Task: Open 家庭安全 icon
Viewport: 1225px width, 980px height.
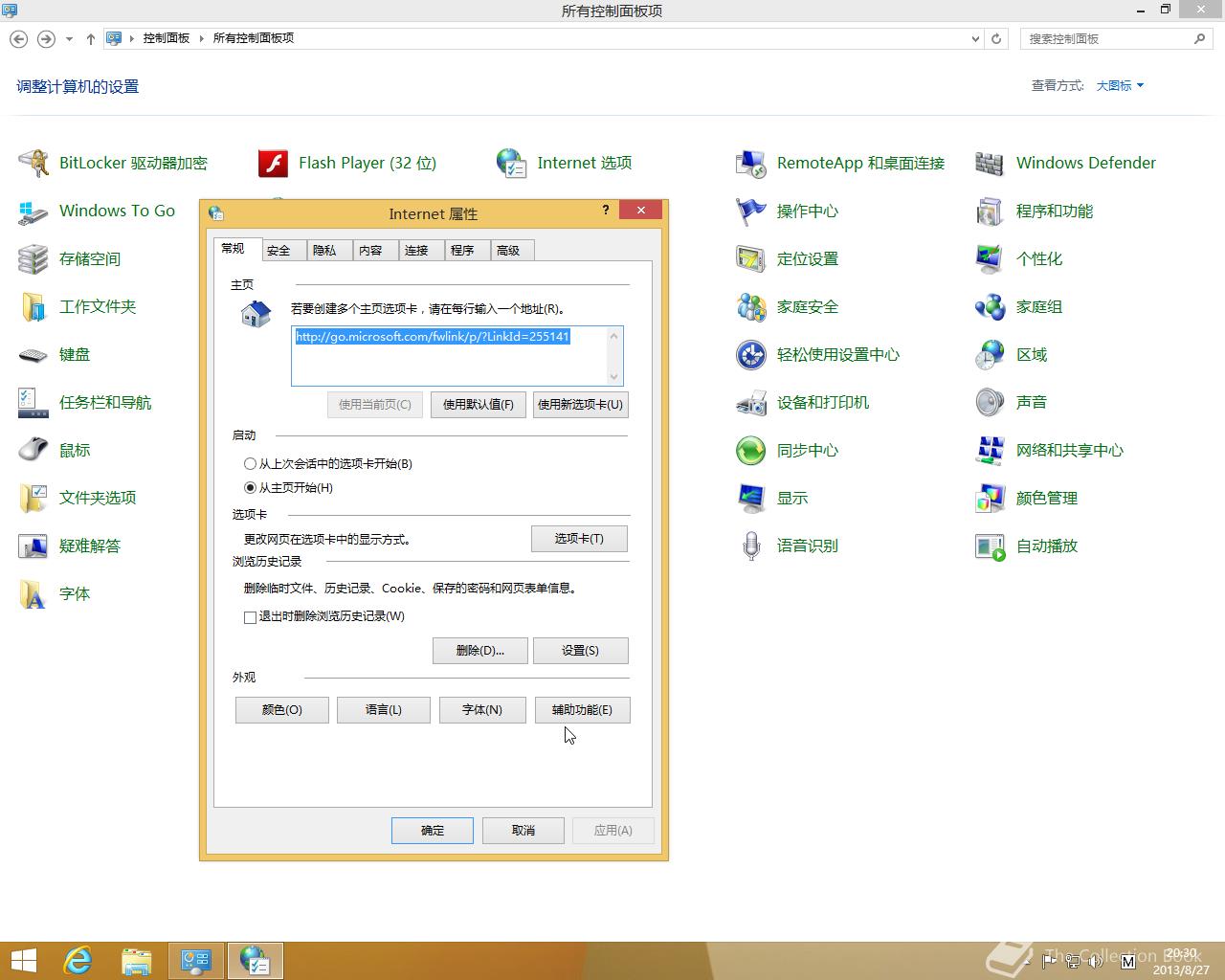Action: (x=751, y=307)
